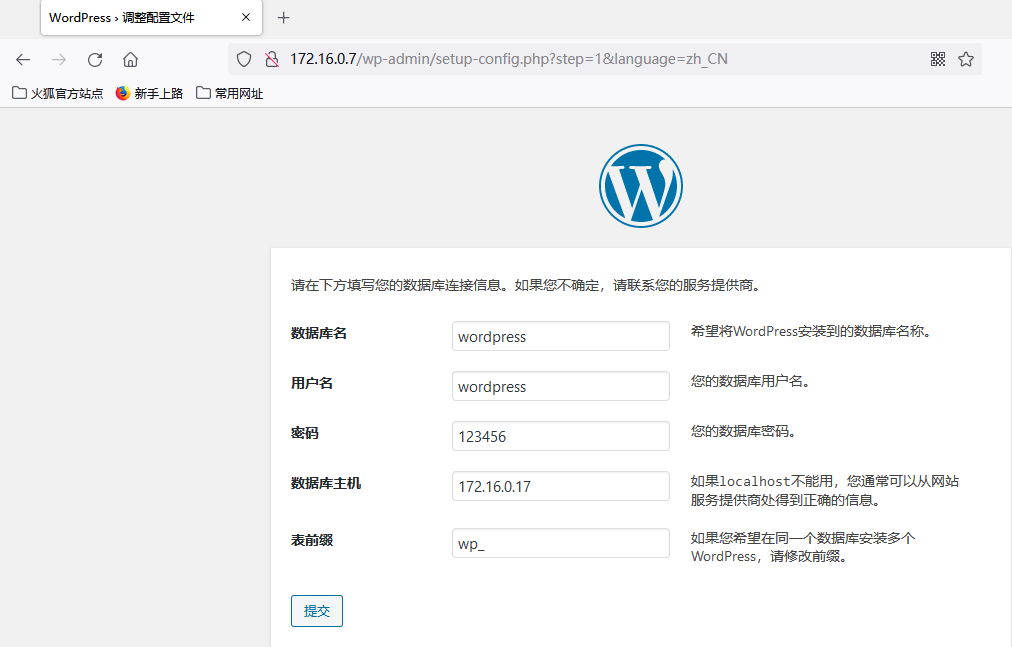
Task: Focus the 密码 field containing 123456
Action: (x=561, y=436)
